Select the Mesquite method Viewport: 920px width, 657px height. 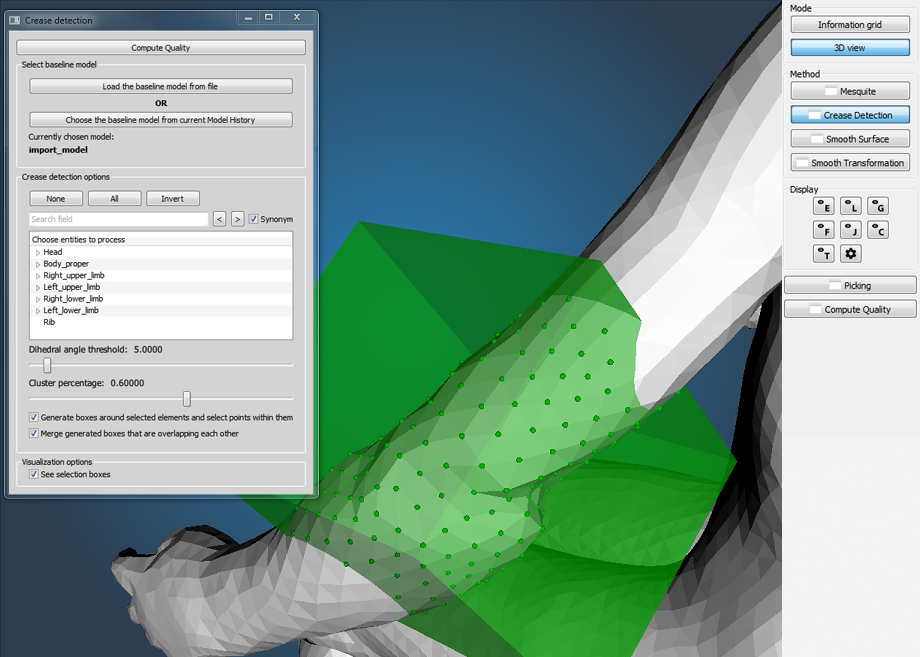[850, 91]
